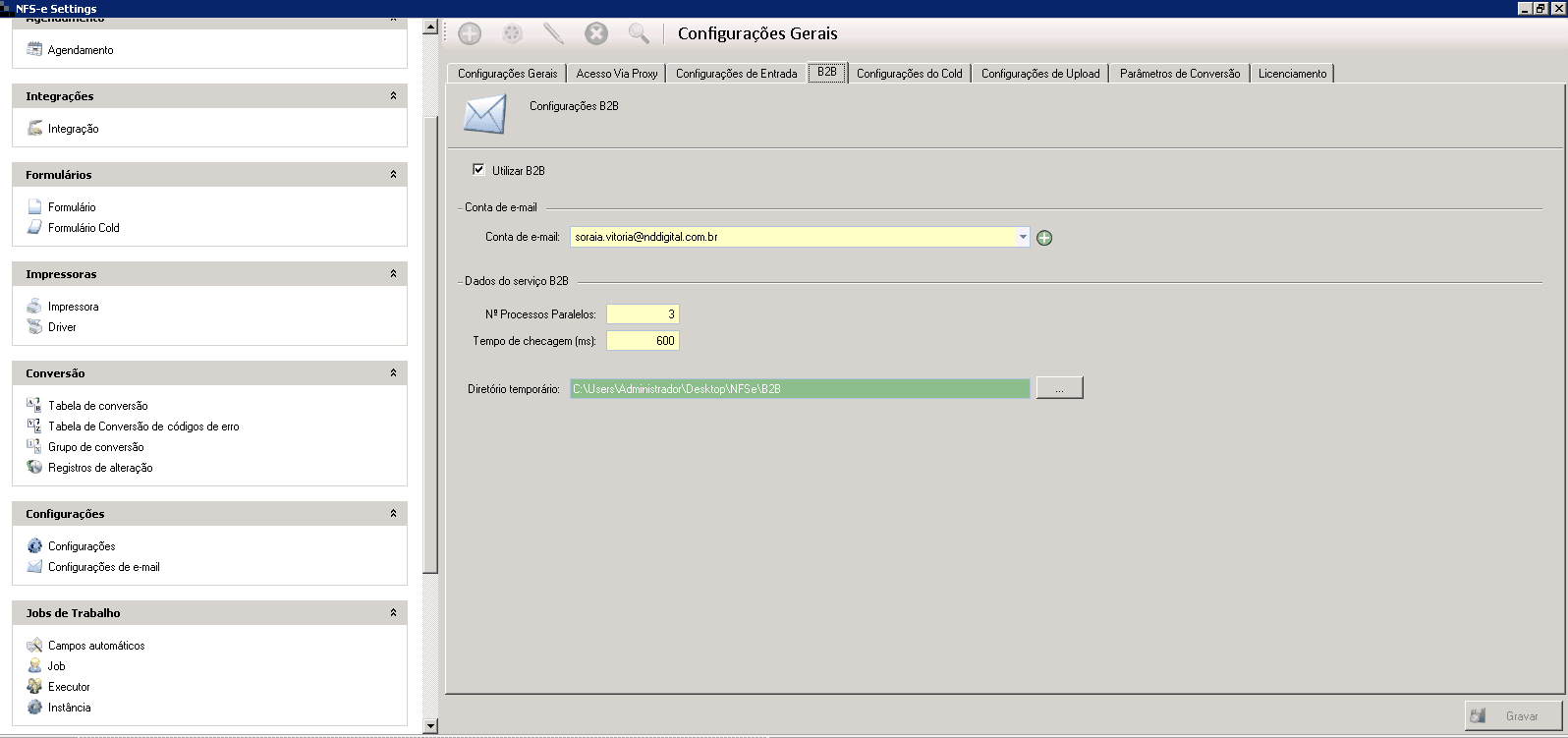Open Tabela de conversão item

point(97,406)
